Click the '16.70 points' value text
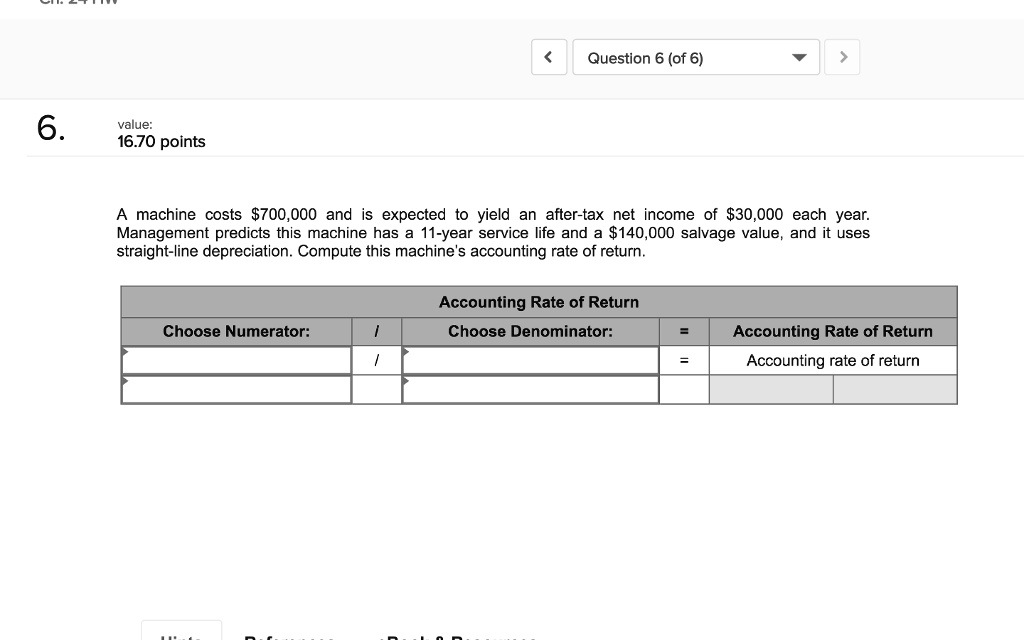Viewport: 1024px width, 640px height. [161, 142]
